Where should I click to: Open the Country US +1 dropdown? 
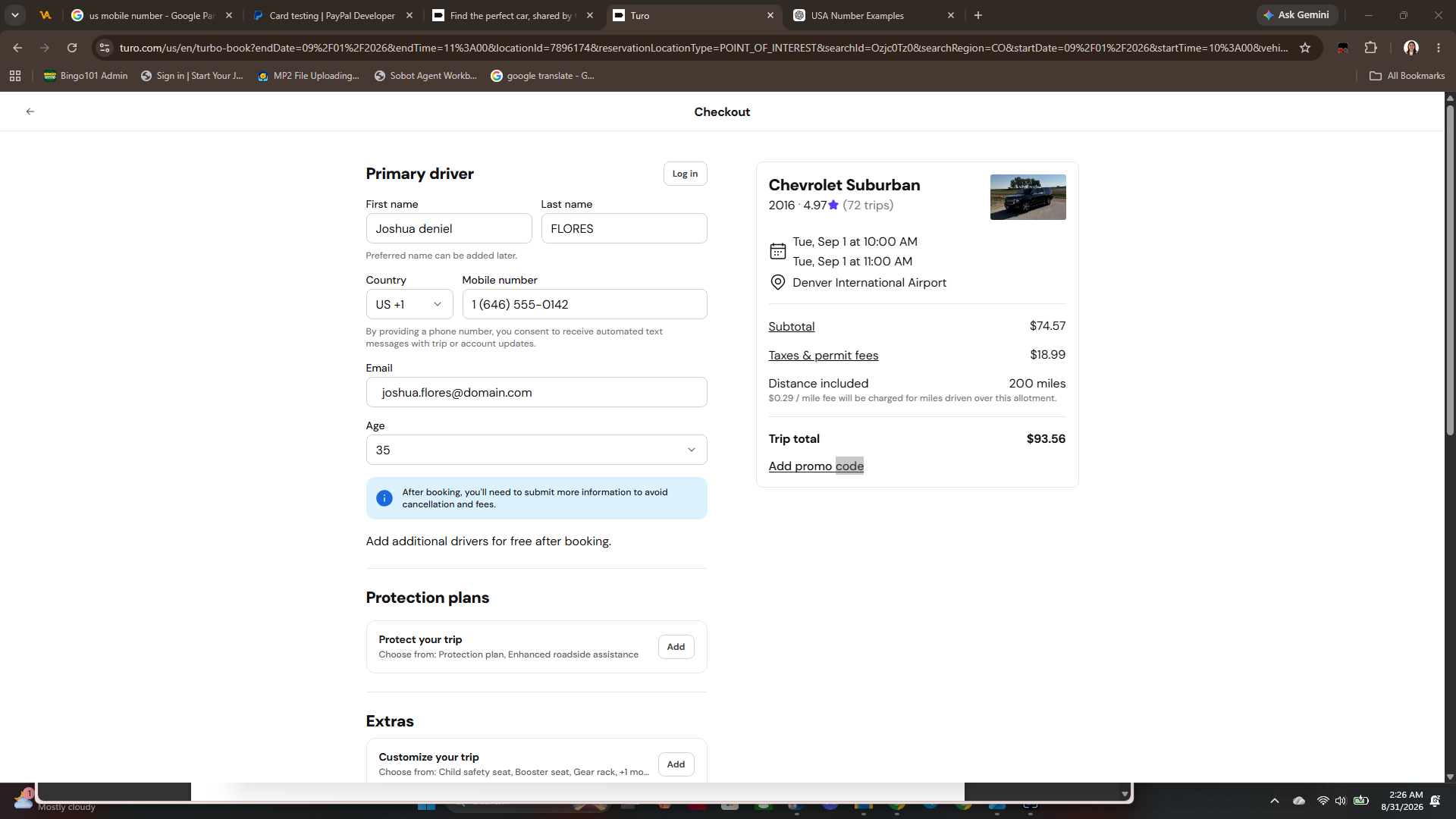409,304
